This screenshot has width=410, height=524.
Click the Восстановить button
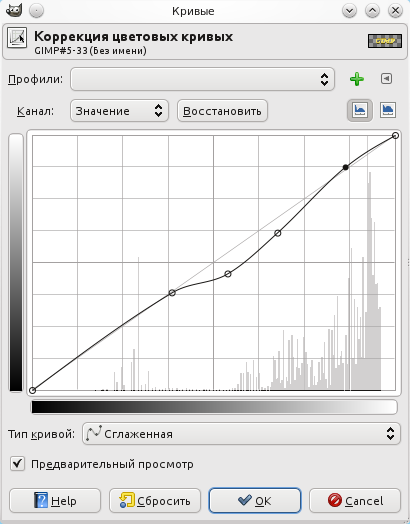(222, 111)
